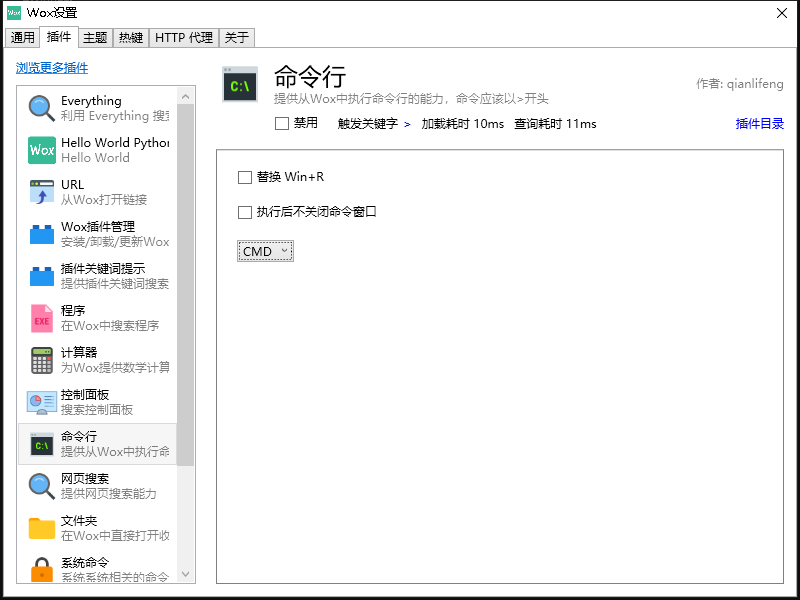Check 执行后不关闭命令窗口 option

click(245, 212)
